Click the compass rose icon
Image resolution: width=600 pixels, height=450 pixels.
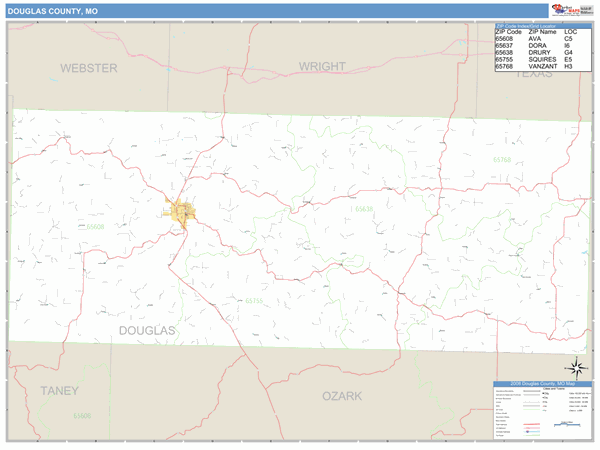click(x=576, y=366)
